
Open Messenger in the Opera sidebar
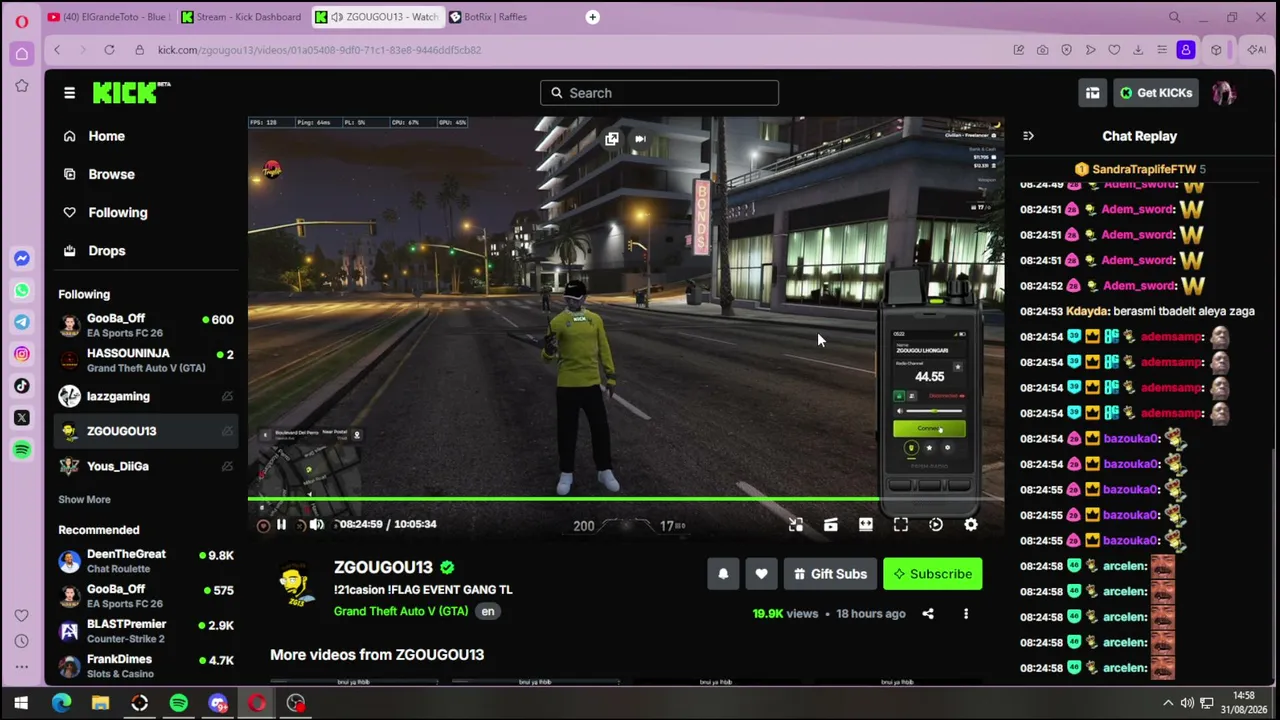[21, 258]
